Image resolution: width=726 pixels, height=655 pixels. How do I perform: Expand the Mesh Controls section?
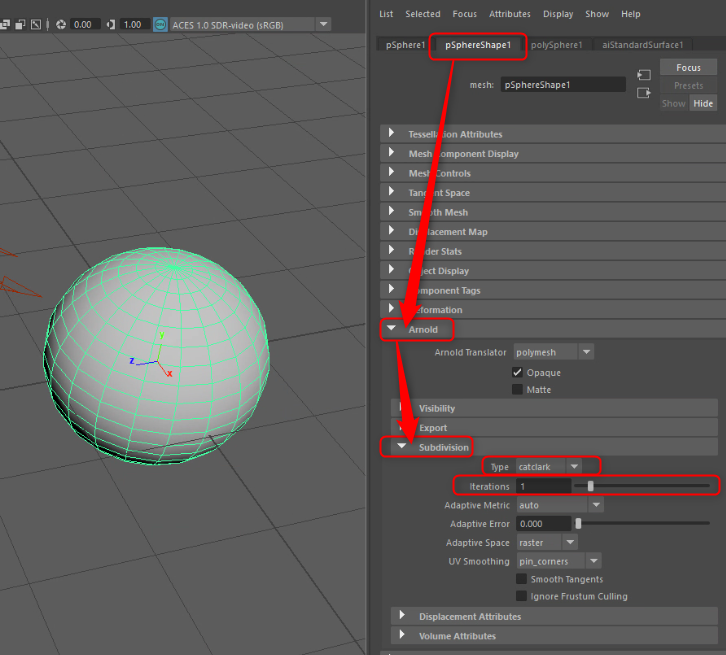553,173
